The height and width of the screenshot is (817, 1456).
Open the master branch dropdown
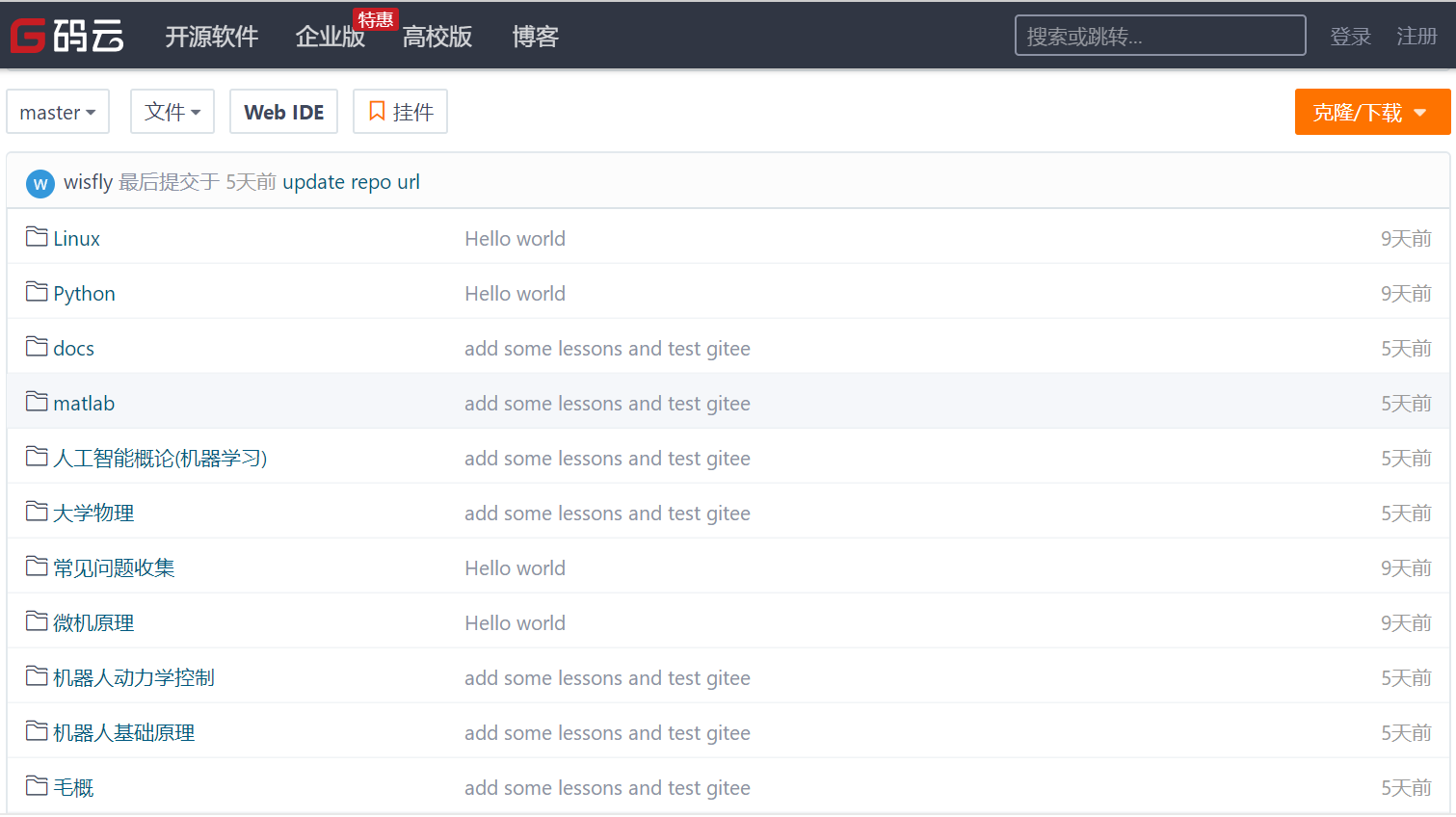click(x=58, y=113)
